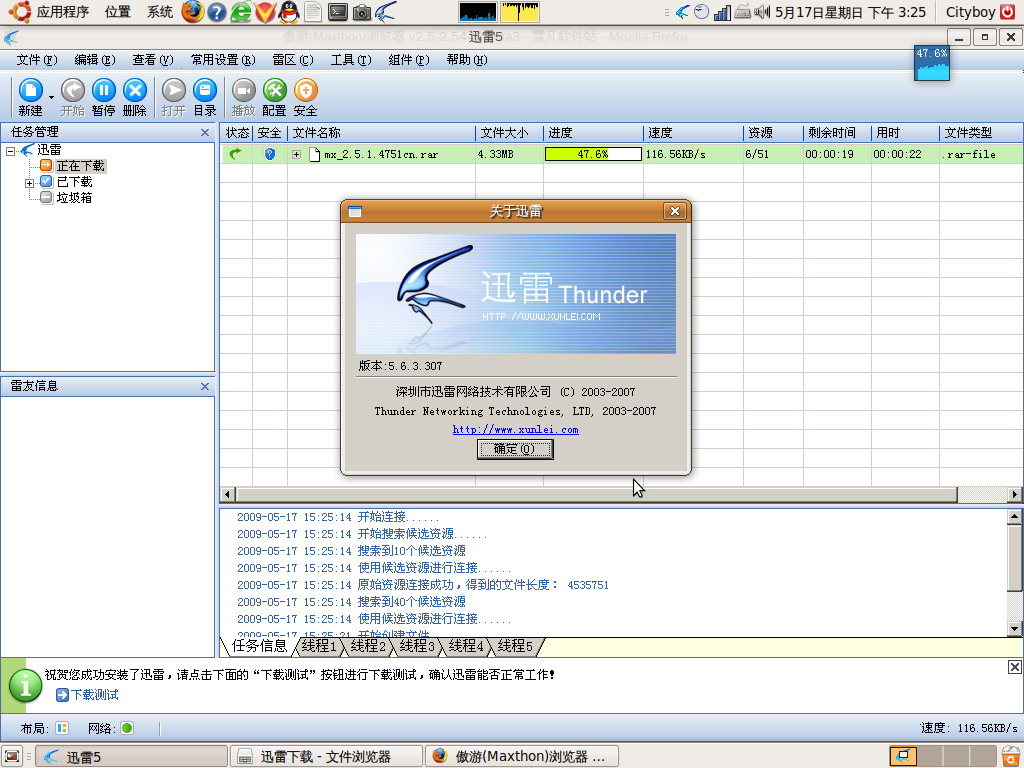Close the 任务管理 panel
This screenshot has width=1024, height=768.
(205, 133)
